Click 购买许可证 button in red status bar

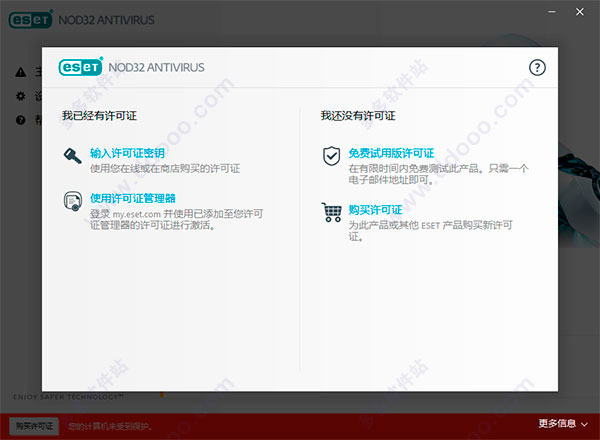tap(34, 426)
